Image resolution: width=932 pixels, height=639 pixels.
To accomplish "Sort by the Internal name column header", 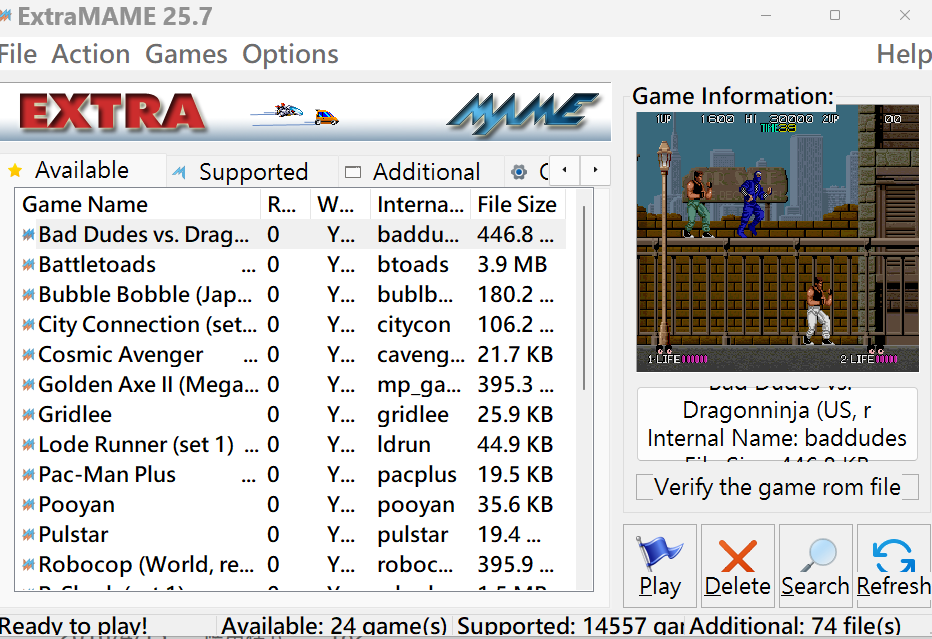I will (x=420, y=204).
